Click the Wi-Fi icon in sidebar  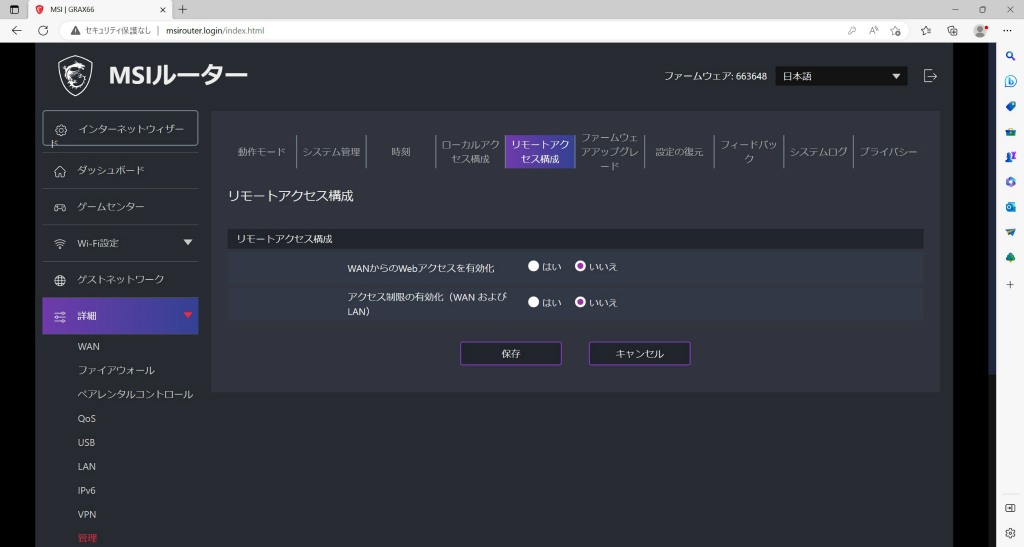[60, 243]
